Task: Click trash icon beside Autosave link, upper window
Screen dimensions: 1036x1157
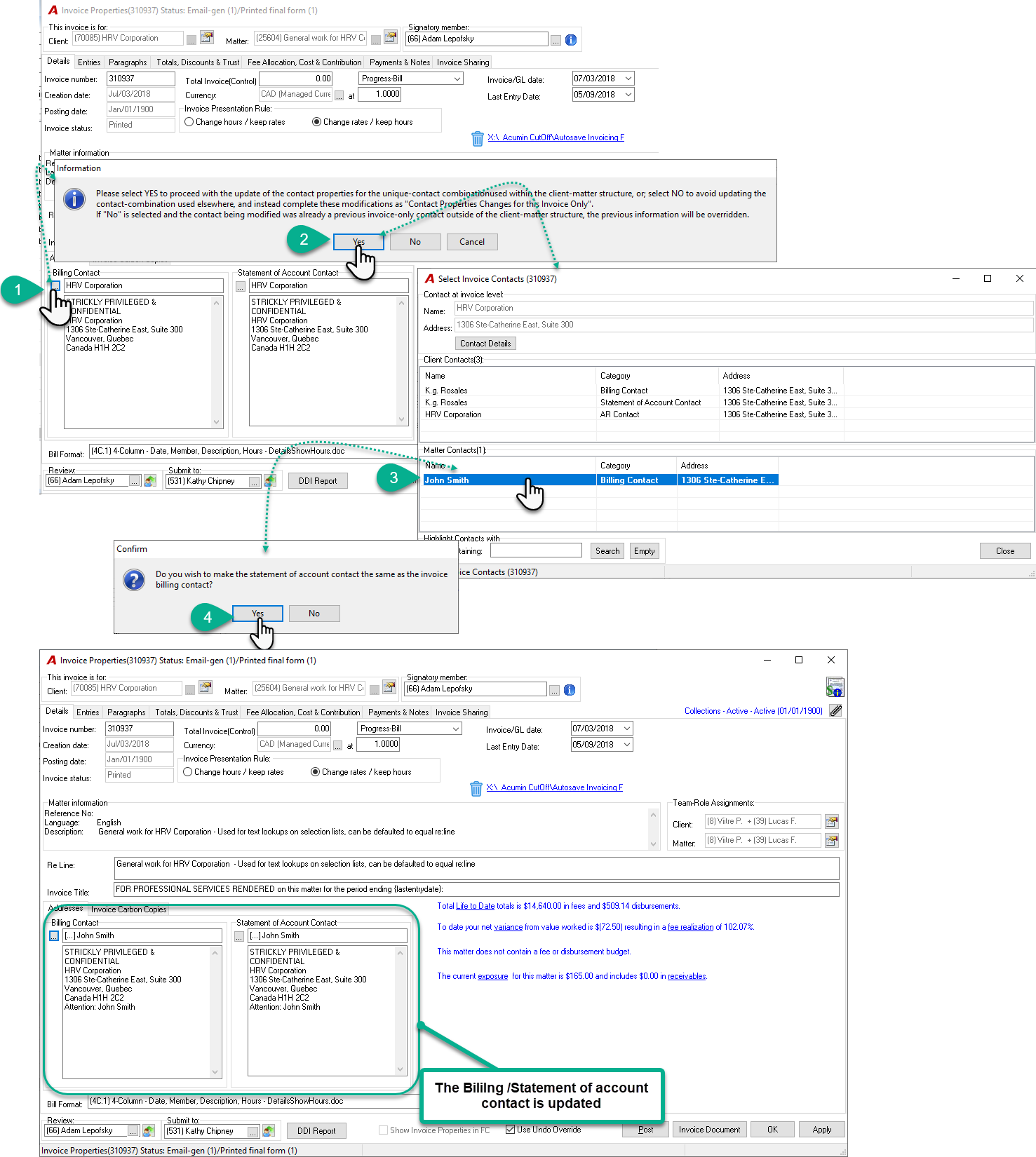Action: (478, 138)
